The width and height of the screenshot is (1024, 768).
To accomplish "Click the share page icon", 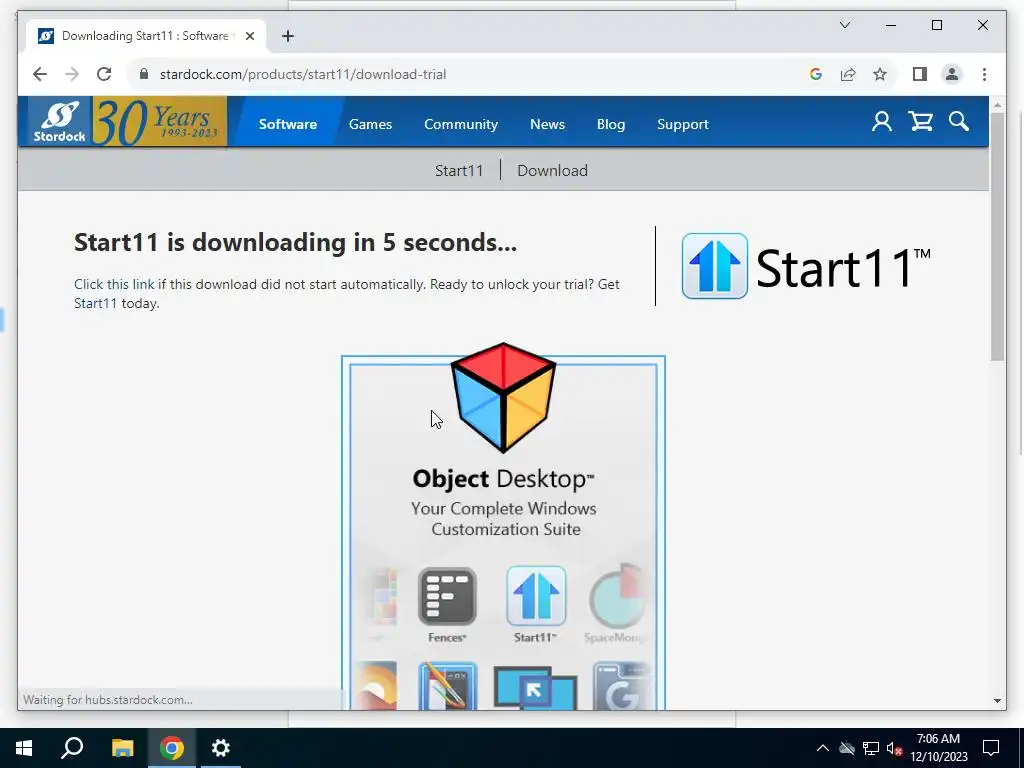I will click(x=848, y=74).
